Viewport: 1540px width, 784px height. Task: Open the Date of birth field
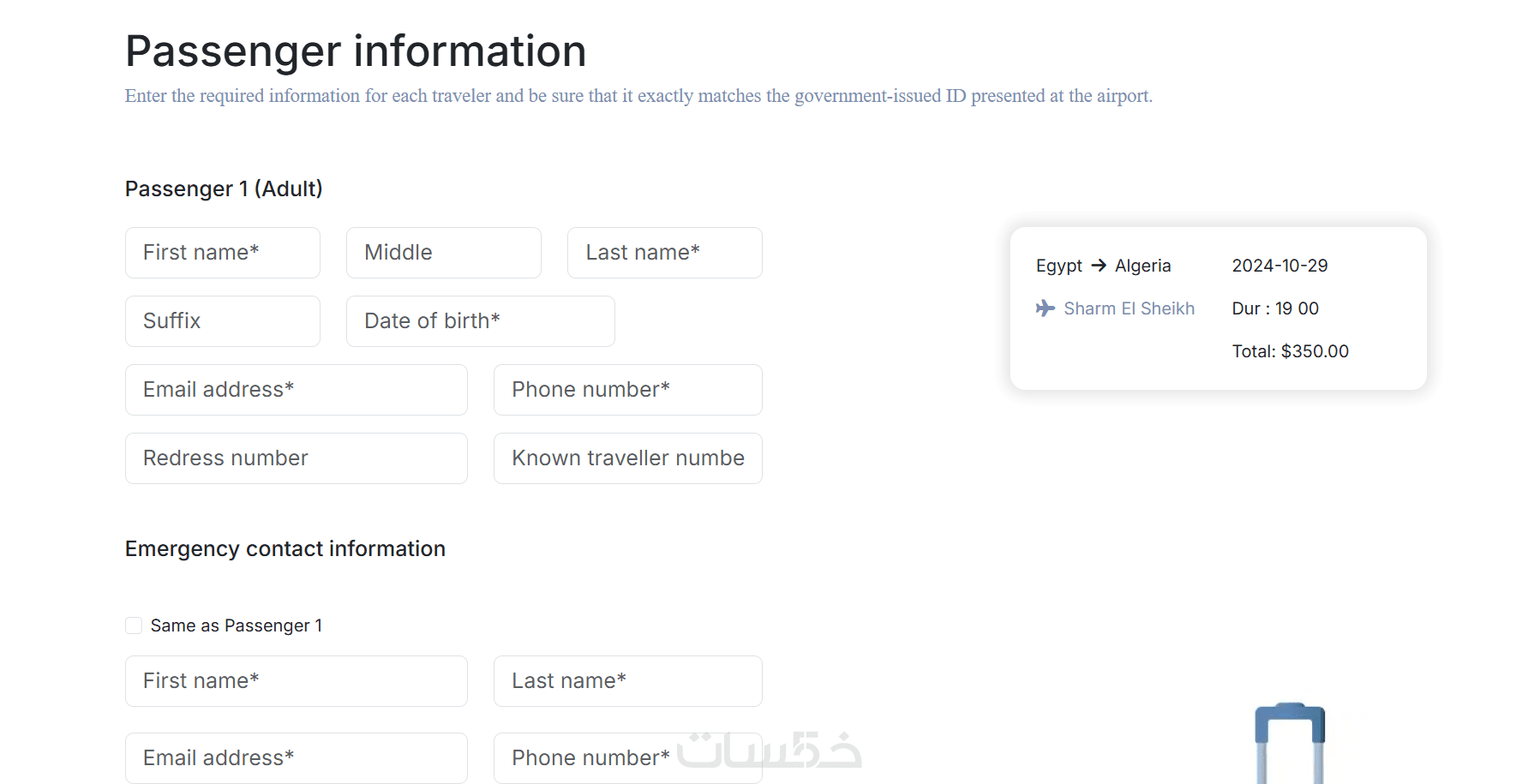480,321
